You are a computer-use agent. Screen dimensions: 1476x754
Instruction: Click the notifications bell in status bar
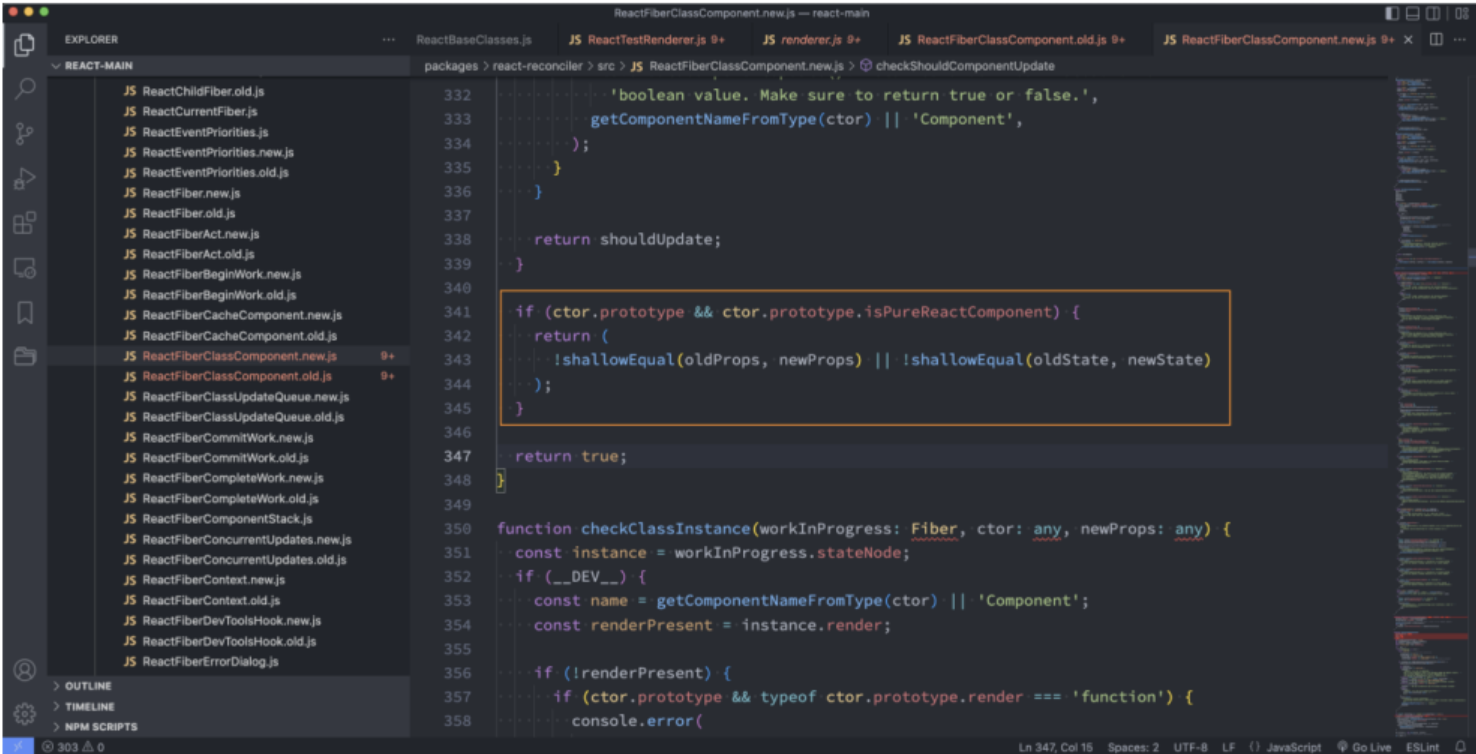pos(1460,746)
